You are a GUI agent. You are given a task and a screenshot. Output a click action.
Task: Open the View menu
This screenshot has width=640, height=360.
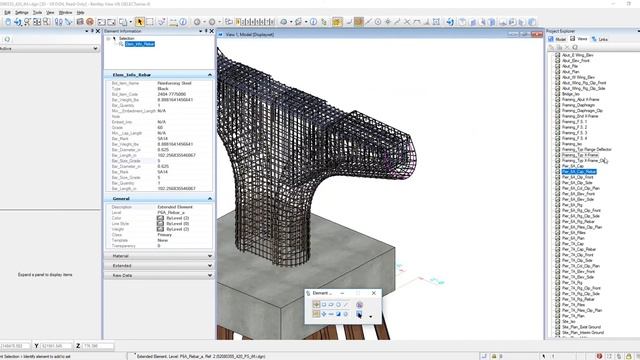[x=50, y=13]
